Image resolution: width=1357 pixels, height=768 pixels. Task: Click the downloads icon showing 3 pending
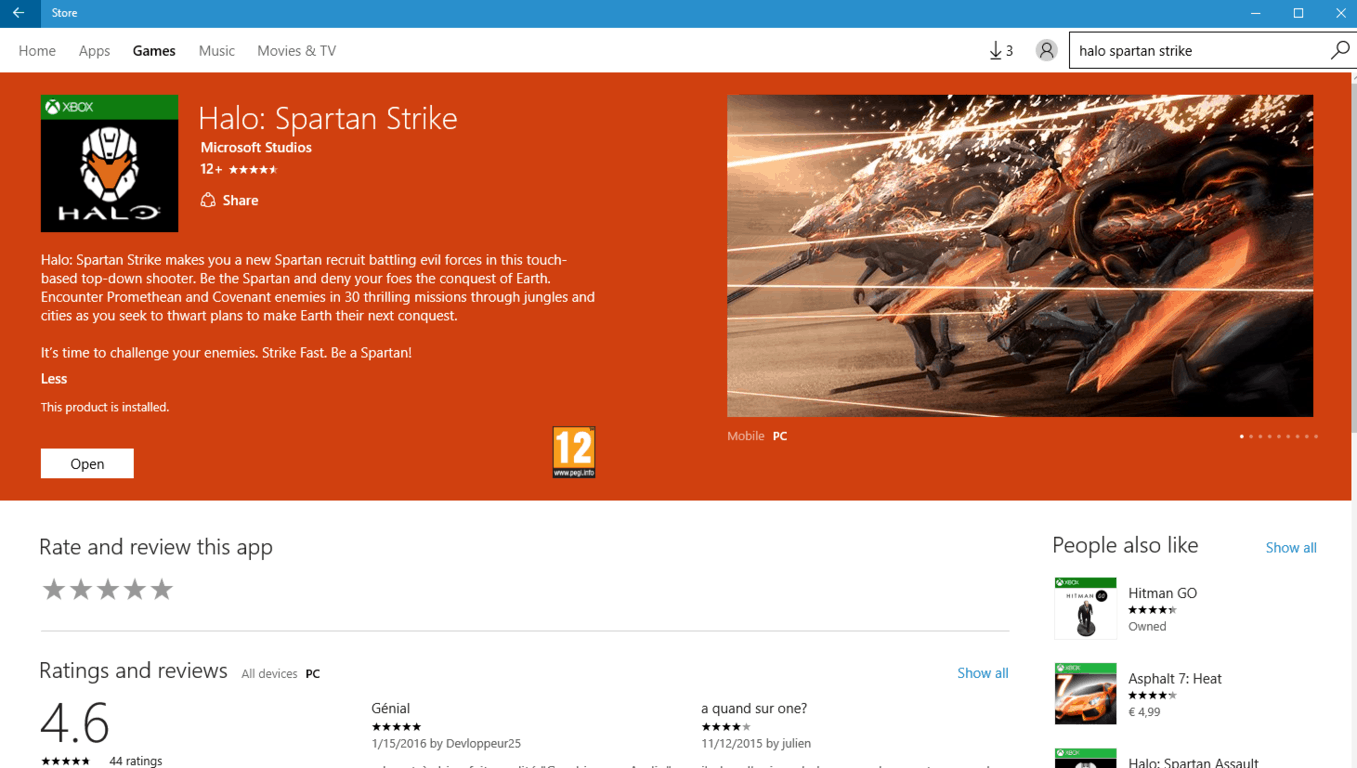click(997, 49)
